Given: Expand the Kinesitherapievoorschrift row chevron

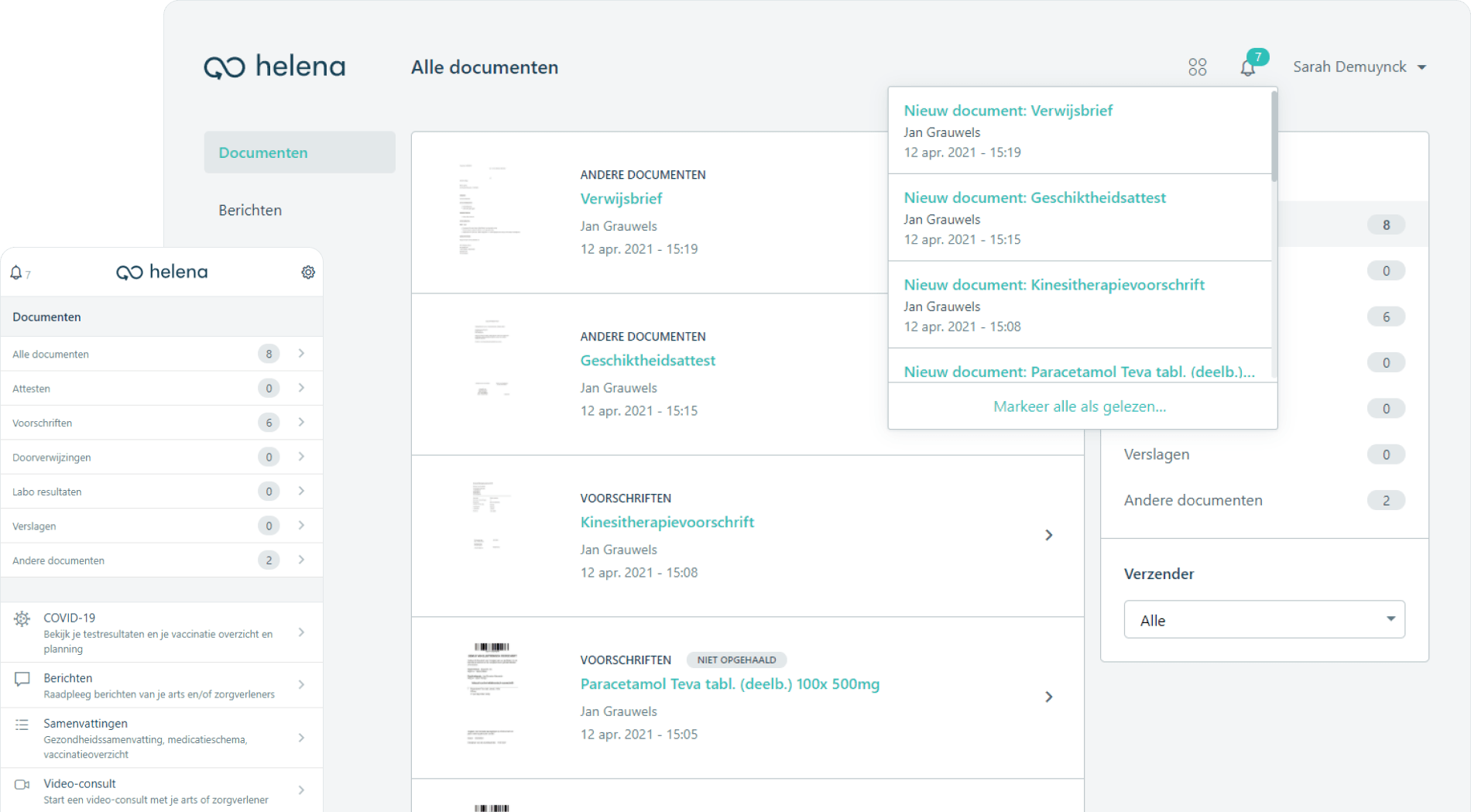Looking at the screenshot, I should pyautogui.click(x=1048, y=536).
